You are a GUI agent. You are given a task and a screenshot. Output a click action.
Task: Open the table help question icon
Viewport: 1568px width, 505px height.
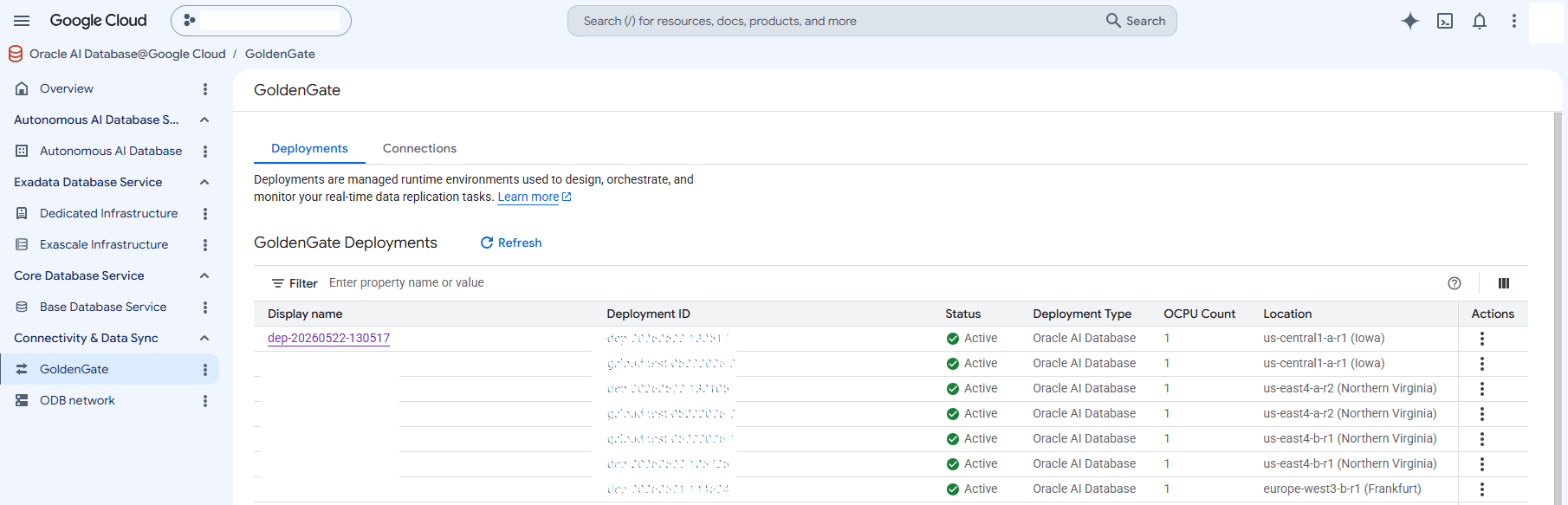tap(1455, 283)
